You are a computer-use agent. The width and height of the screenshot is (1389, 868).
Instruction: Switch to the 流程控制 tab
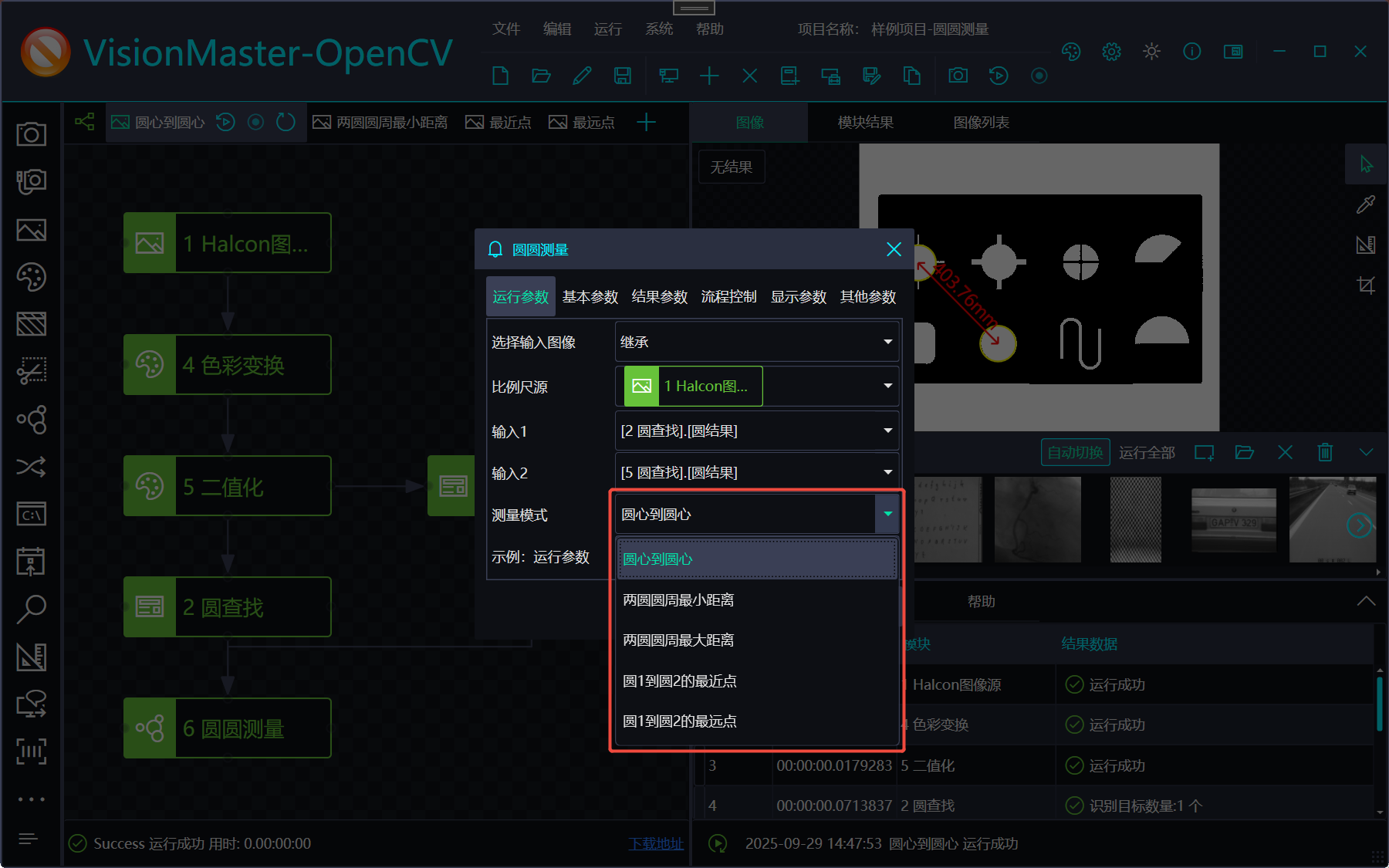tap(729, 297)
